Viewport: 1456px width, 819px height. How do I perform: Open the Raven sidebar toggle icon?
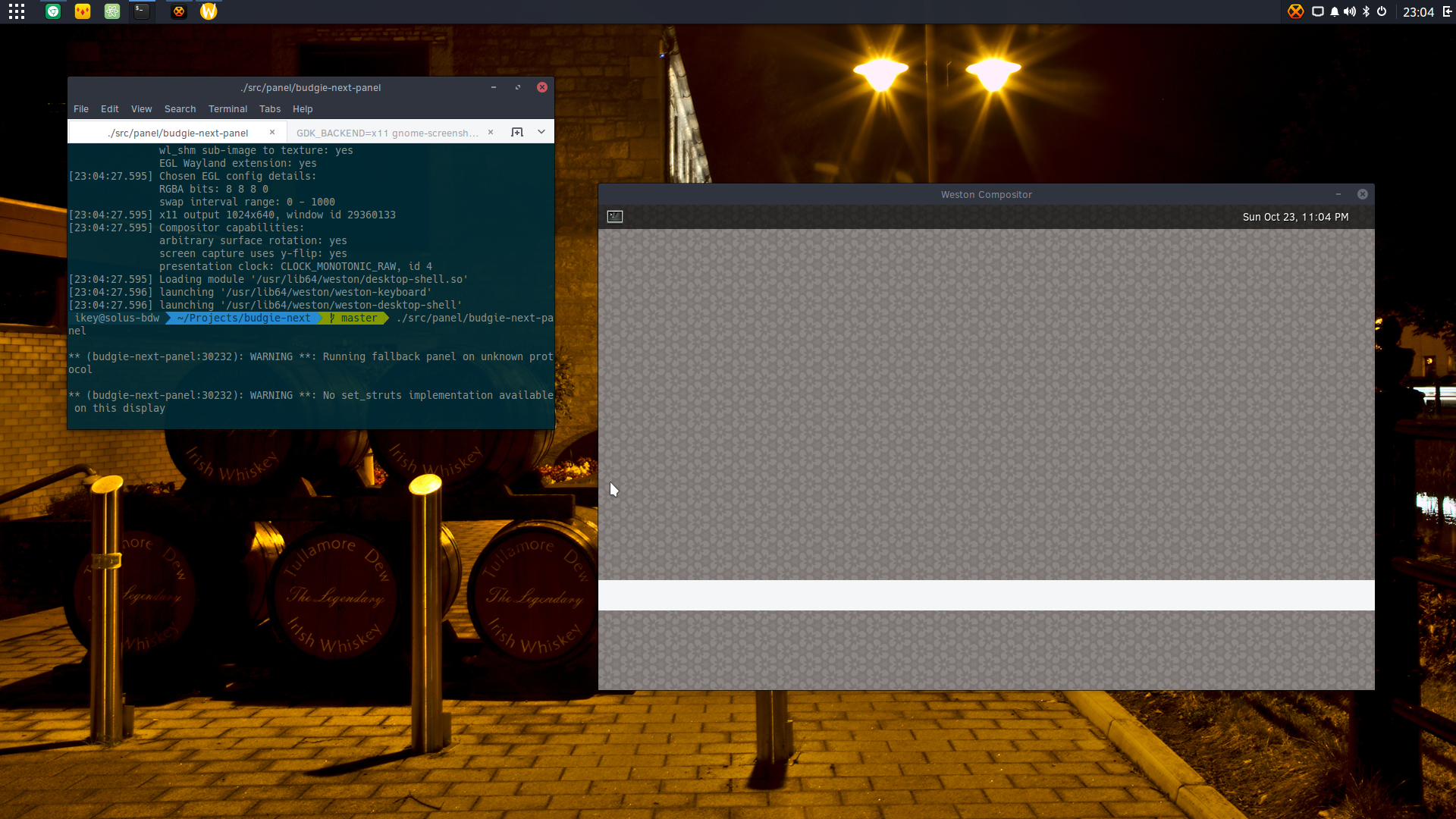tap(1447, 11)
